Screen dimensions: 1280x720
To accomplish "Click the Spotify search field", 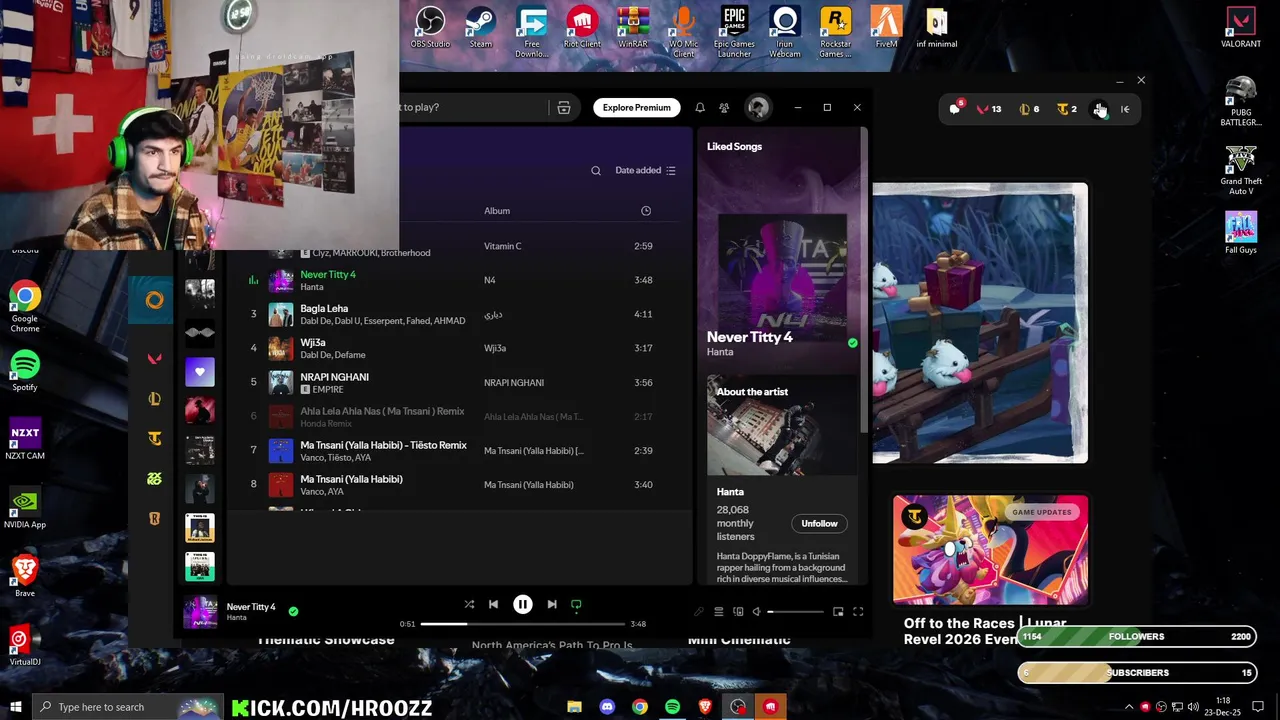I will tap(475, 107).
